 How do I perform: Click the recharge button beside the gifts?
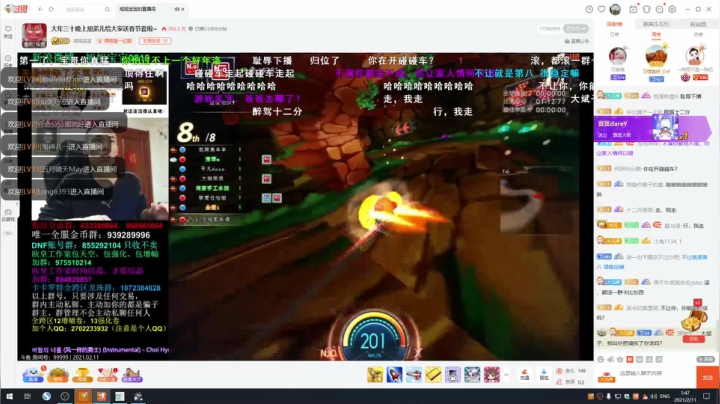[x=524, y=375]
